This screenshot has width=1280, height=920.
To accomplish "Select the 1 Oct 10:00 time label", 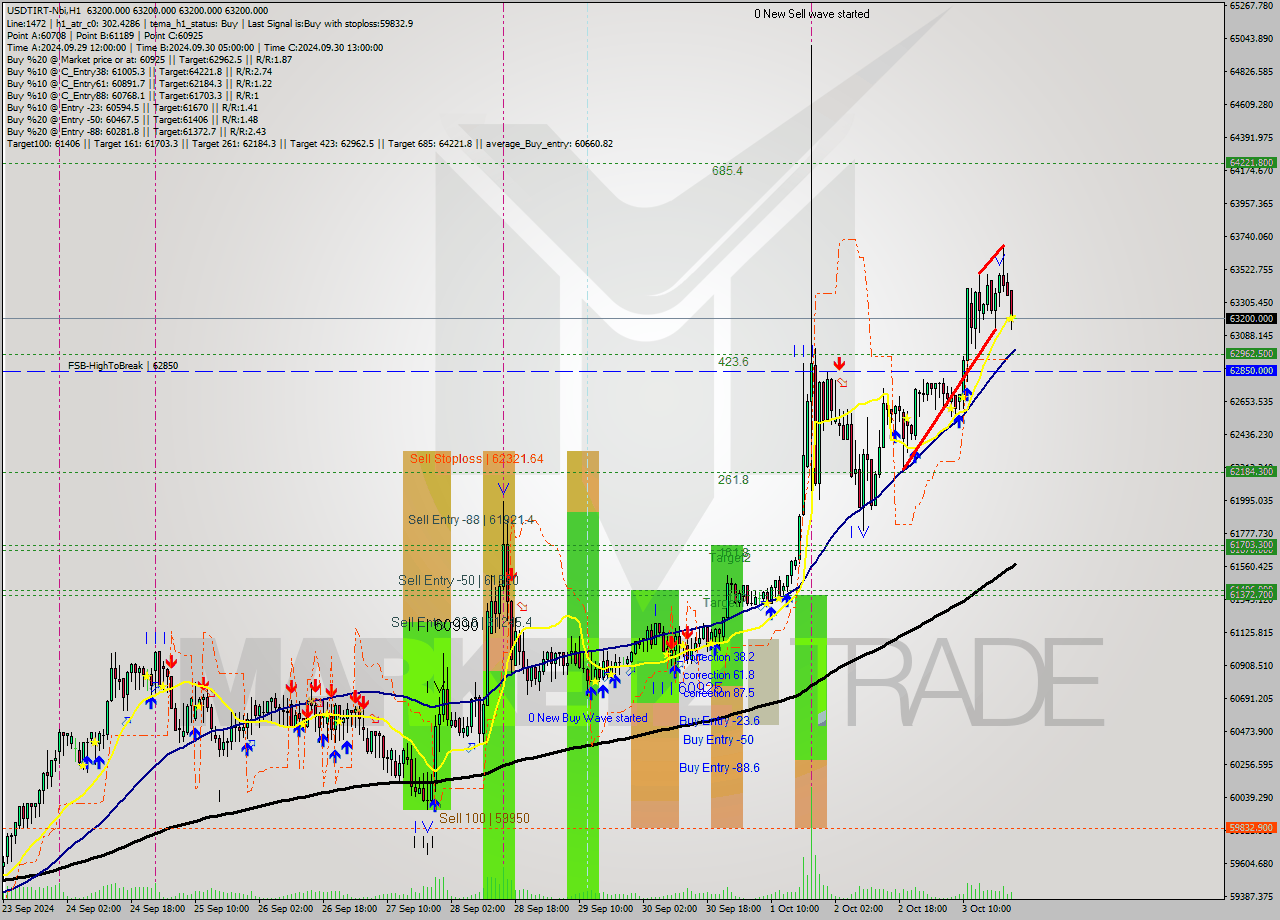I will click(795, 909).
